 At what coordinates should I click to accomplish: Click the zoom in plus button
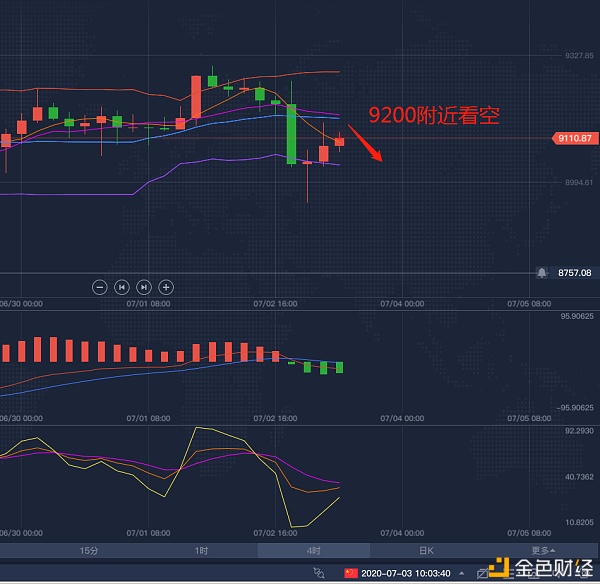pos(166,286)
